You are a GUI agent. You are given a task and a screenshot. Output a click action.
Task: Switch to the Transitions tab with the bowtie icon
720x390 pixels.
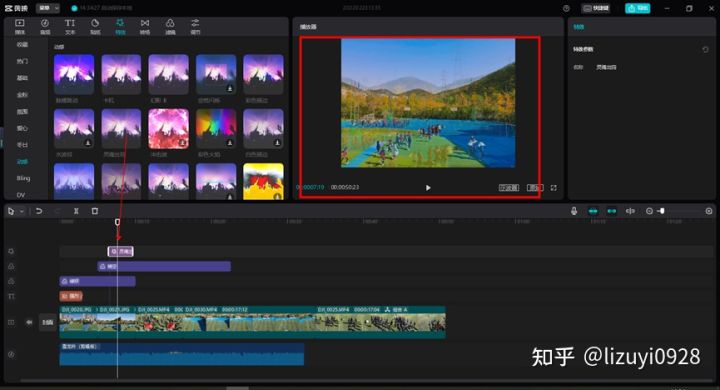tap(145, 27)
